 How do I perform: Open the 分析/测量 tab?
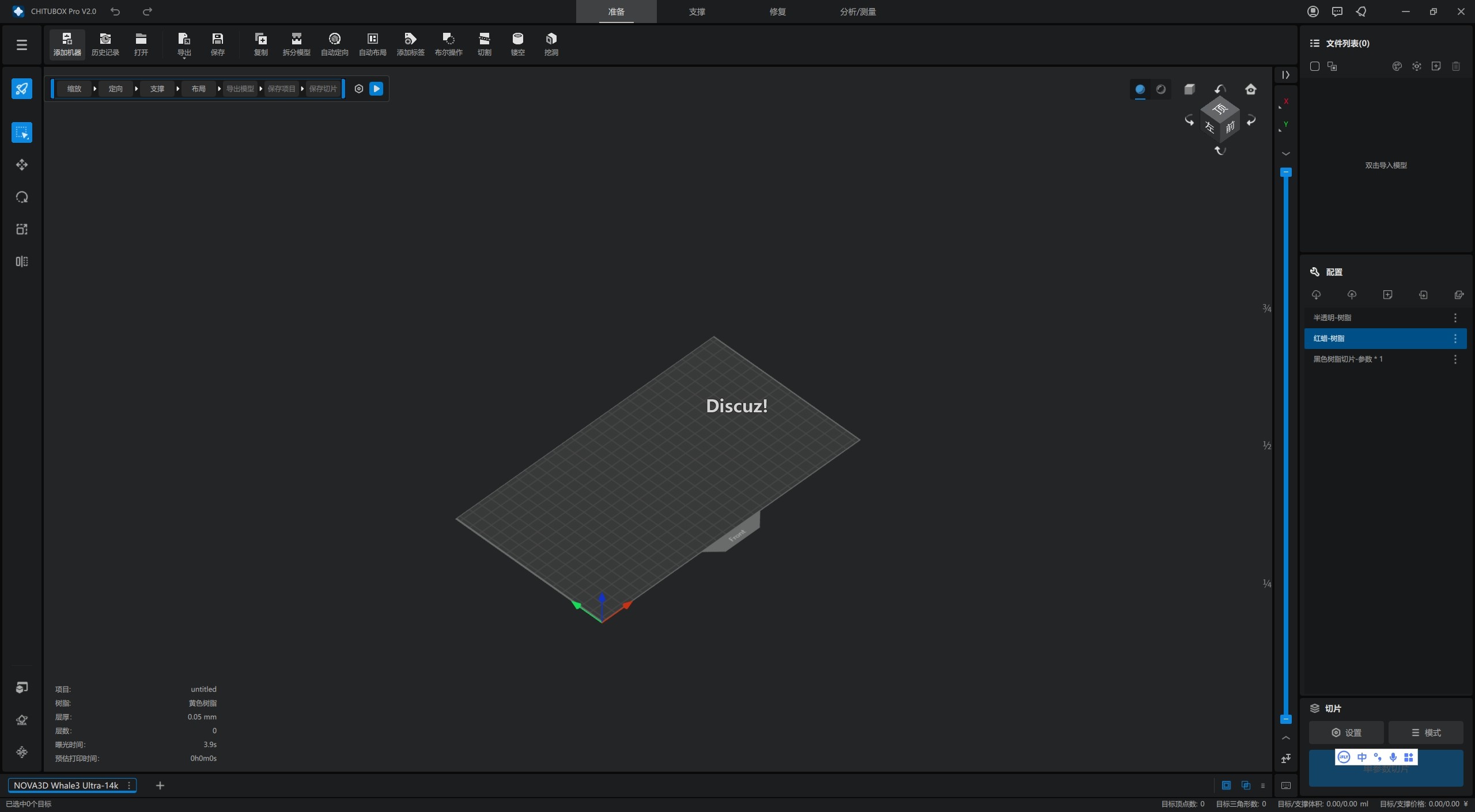[857, 12]
